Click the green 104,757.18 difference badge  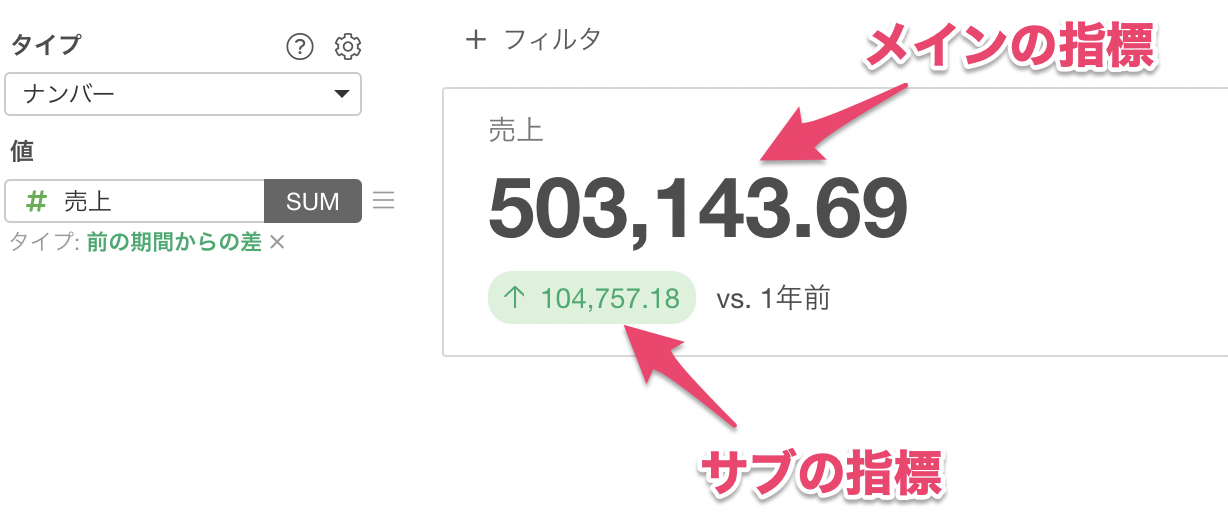[591, 298]
